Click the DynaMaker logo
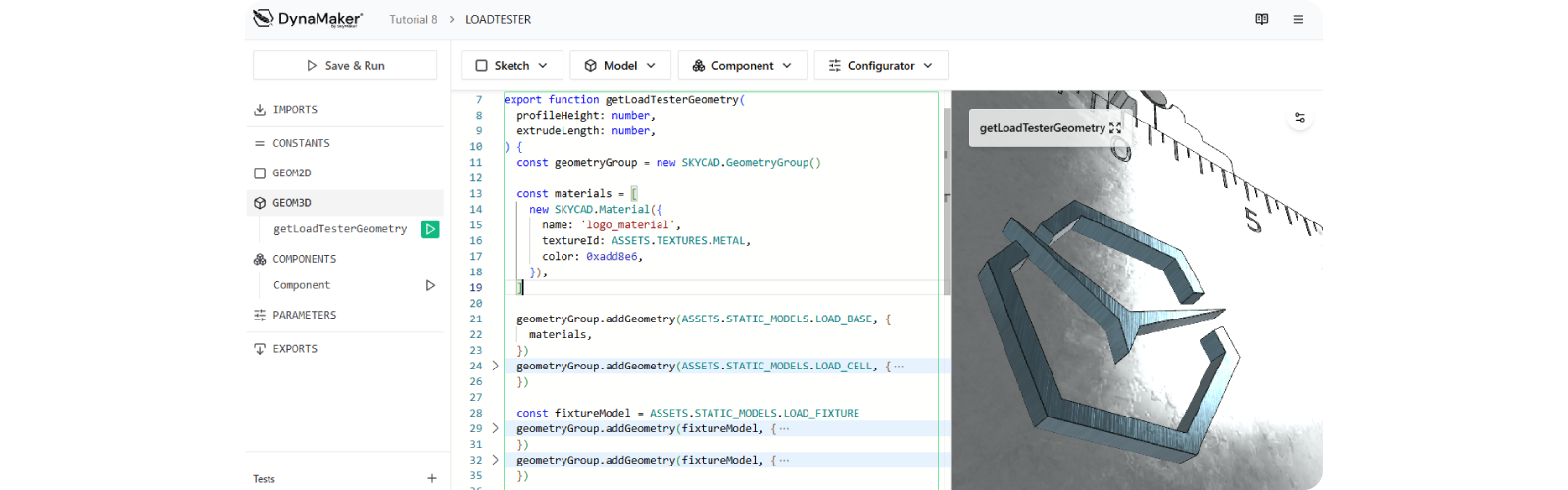1568x490 pixels. pos(308,19)
